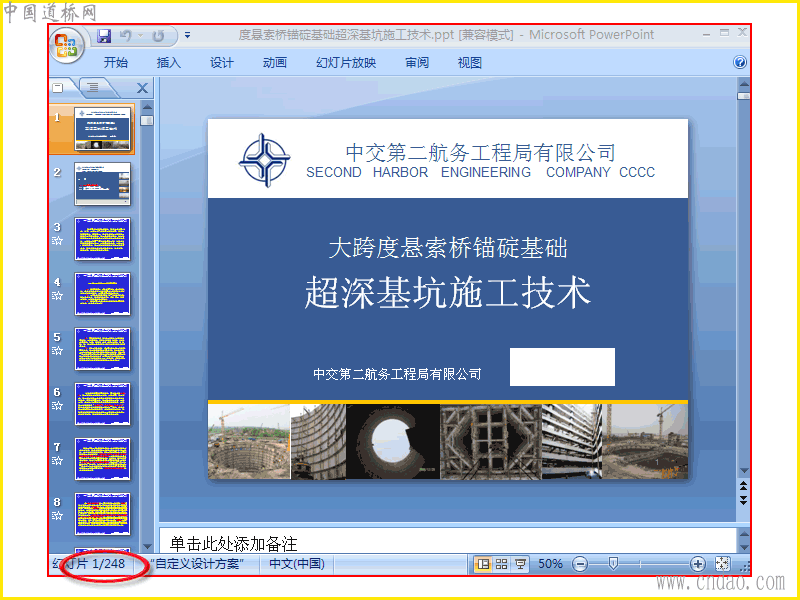Customize the Quick Access Toolbar dropdown
This screenshot has height=600, width=800.
(x=187, y=35)
